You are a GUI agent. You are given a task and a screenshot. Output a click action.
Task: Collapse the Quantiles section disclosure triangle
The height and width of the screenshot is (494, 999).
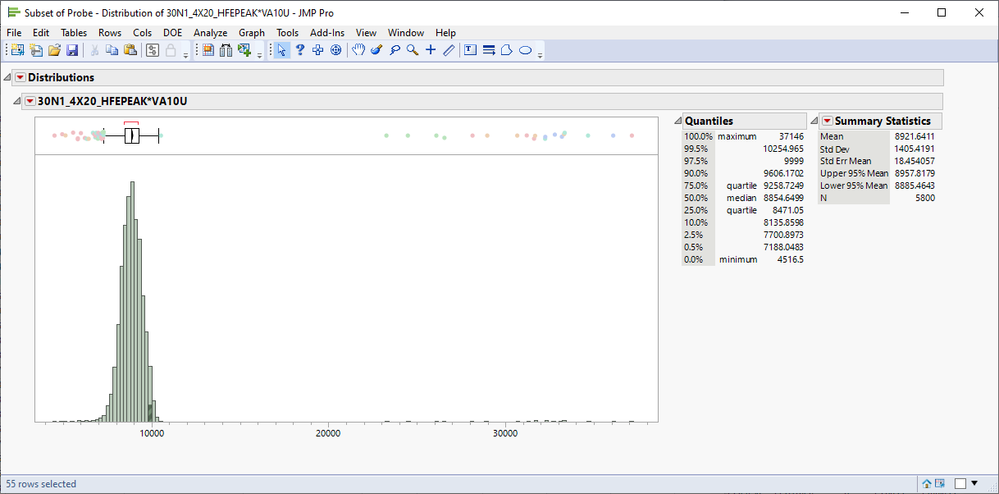point(676,121)
